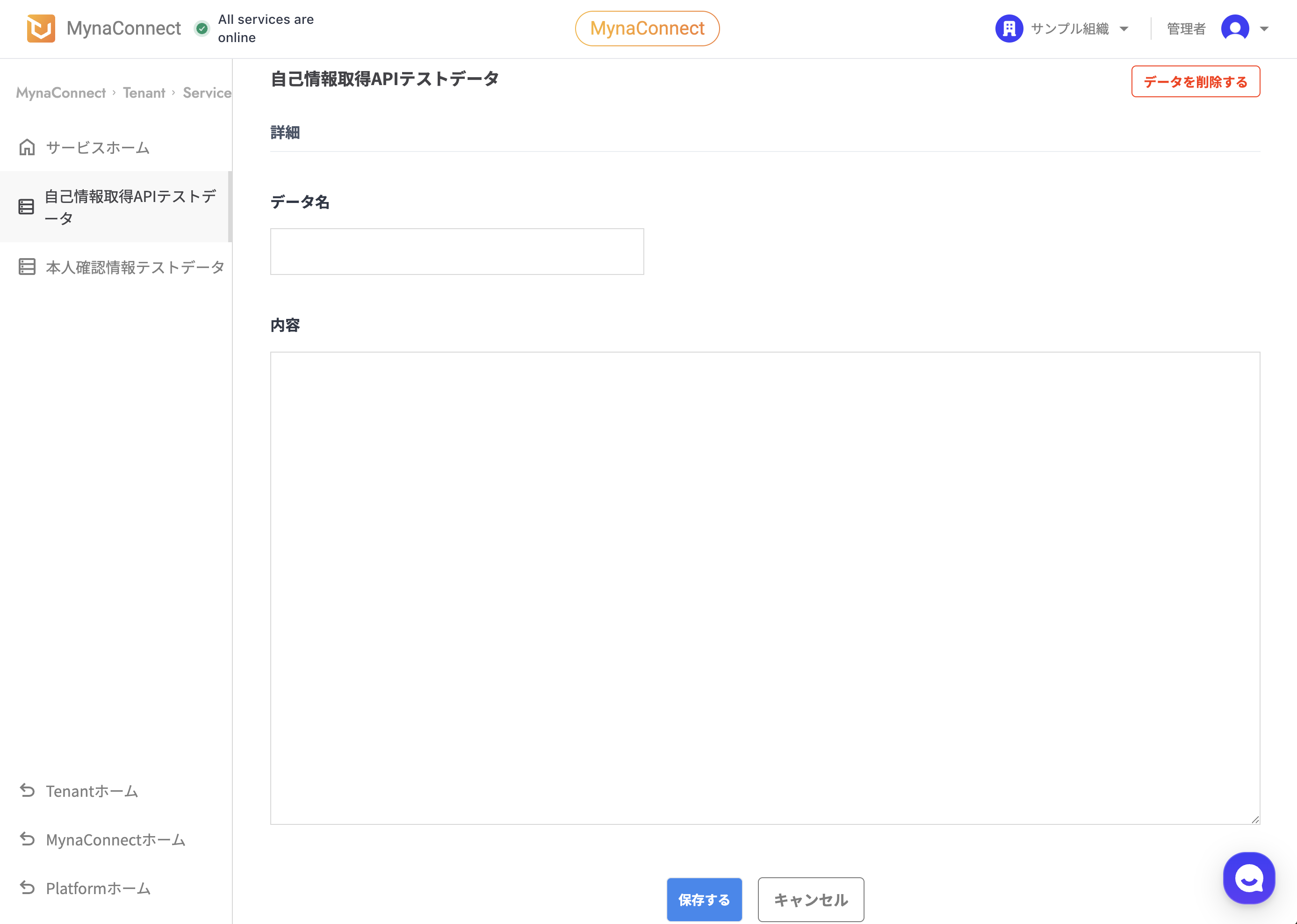1297x924 pixels.
Task: Click the database icon beside 本人確認情報テストデータ
Action: tap(27, 266)
